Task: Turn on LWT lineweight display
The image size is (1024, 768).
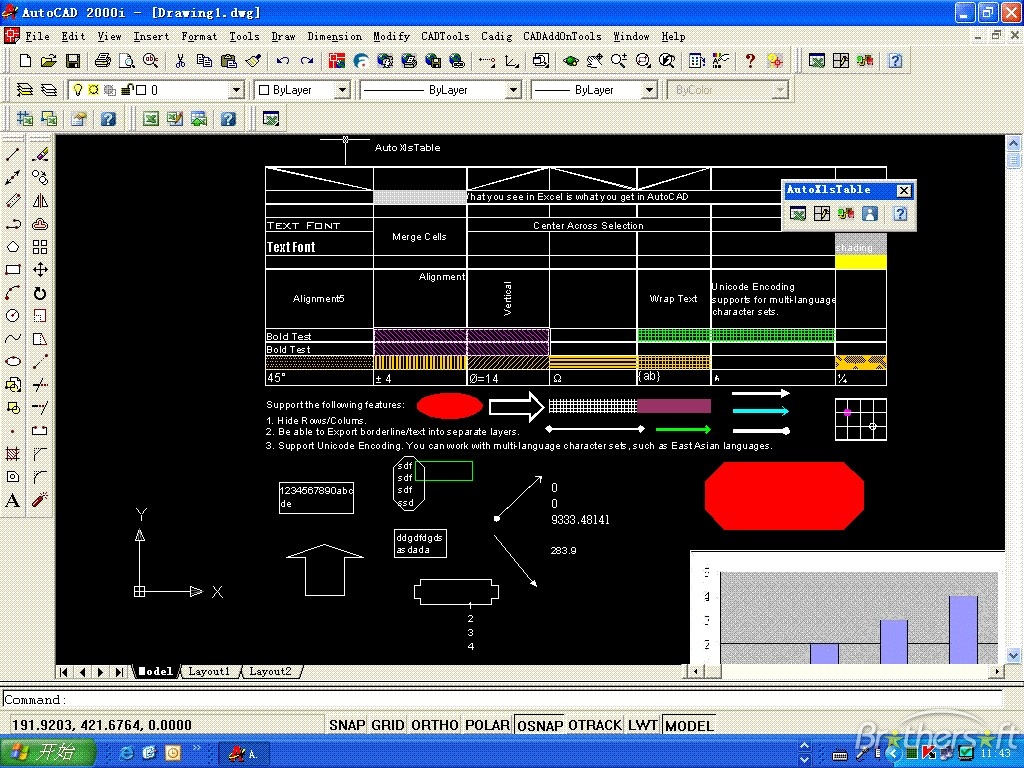Action: (x=643, y=724)
